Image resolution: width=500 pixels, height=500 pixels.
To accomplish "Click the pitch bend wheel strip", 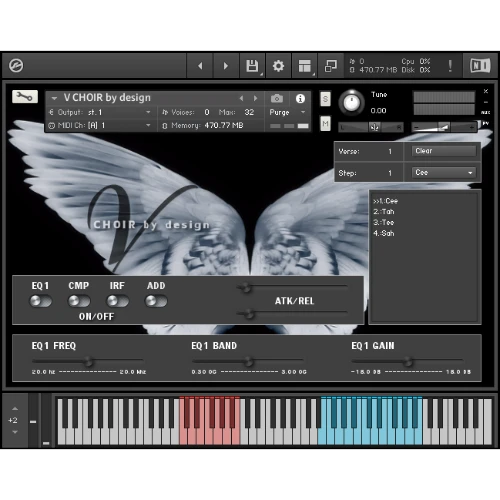I will pyautogui.click(x=33, y=420).
